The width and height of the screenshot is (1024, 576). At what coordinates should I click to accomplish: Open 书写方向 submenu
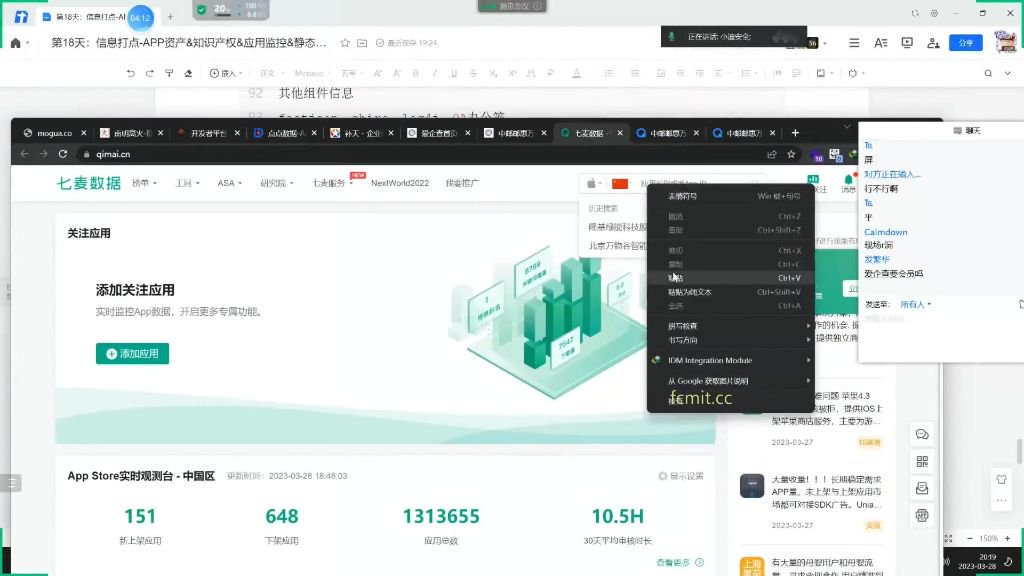[x=731, y=340]
